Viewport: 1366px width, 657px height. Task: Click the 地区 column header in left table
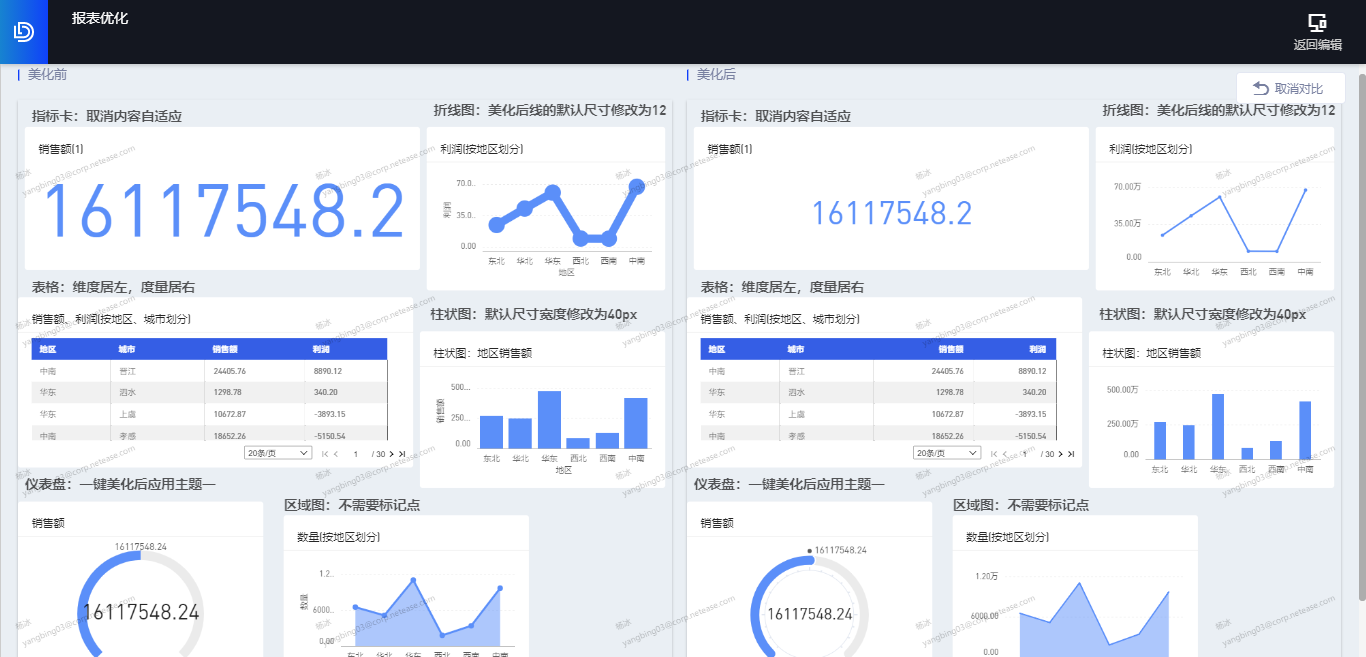48,350
